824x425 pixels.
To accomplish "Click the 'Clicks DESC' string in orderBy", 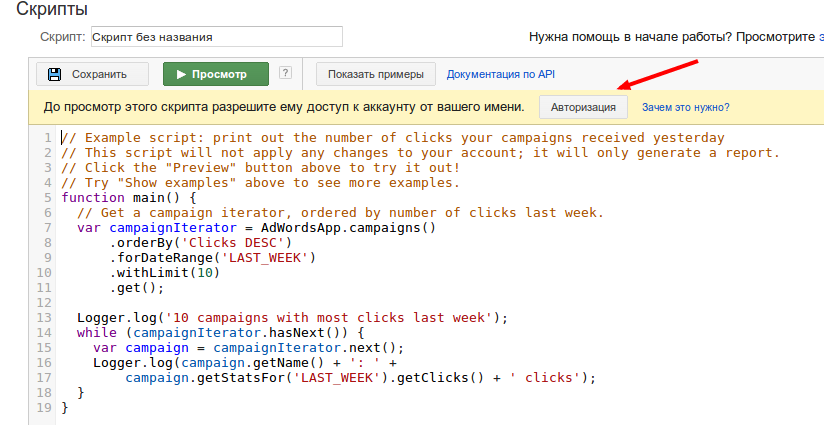I will coord(230,242).
